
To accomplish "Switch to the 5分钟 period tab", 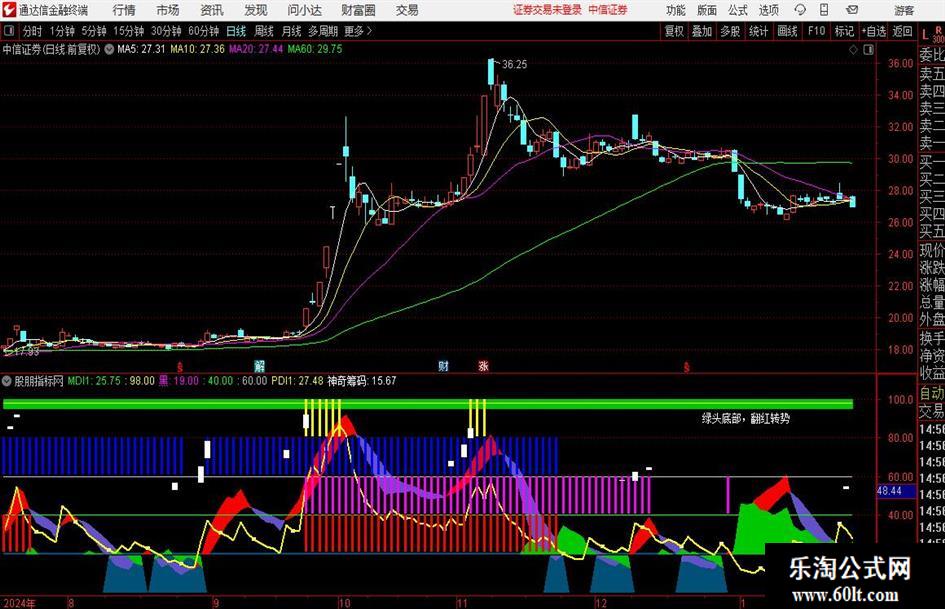I will tap(94, 31).
